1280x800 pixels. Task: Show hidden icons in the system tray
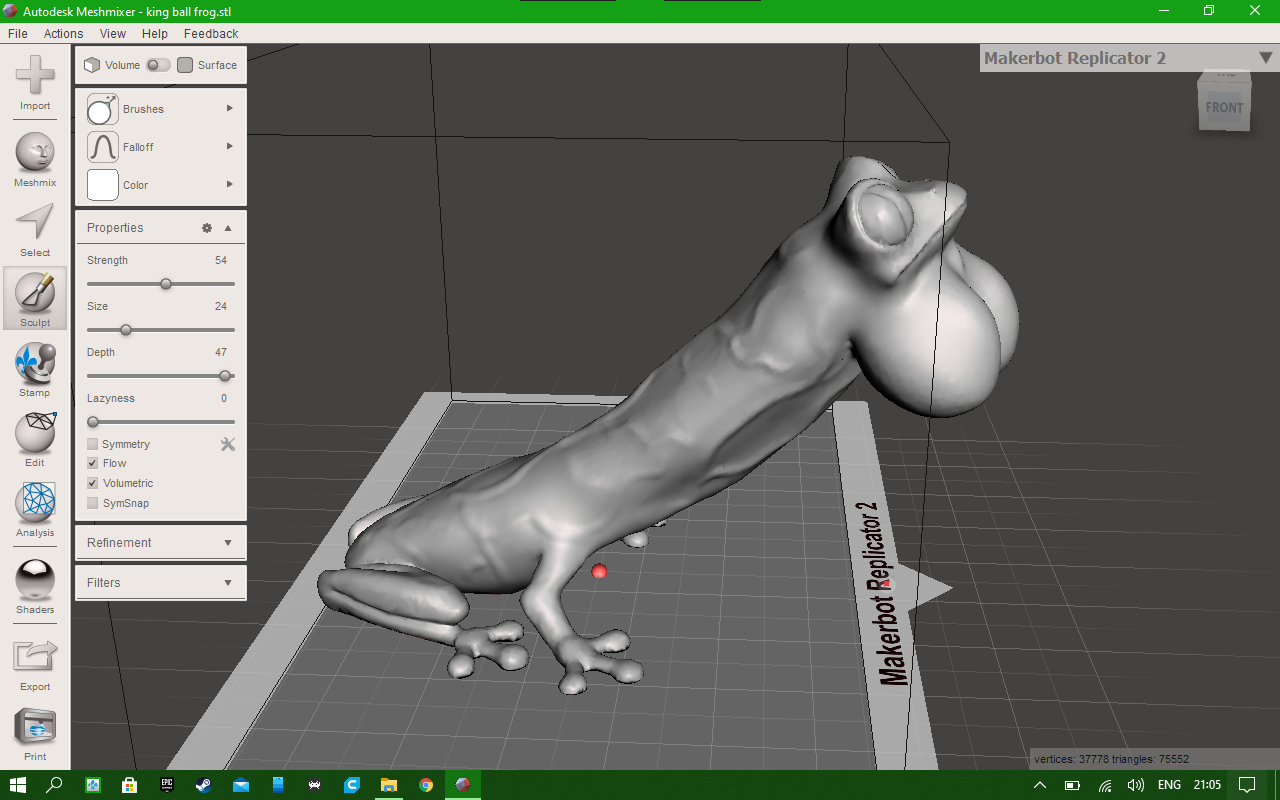point(1039,785)
